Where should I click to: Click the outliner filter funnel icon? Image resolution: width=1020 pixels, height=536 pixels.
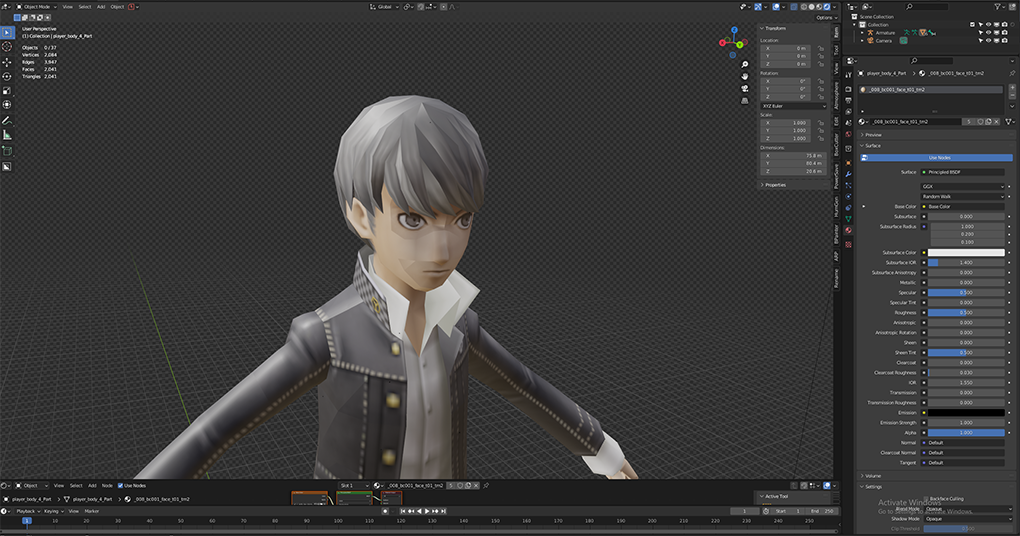(x=998, y=7)
